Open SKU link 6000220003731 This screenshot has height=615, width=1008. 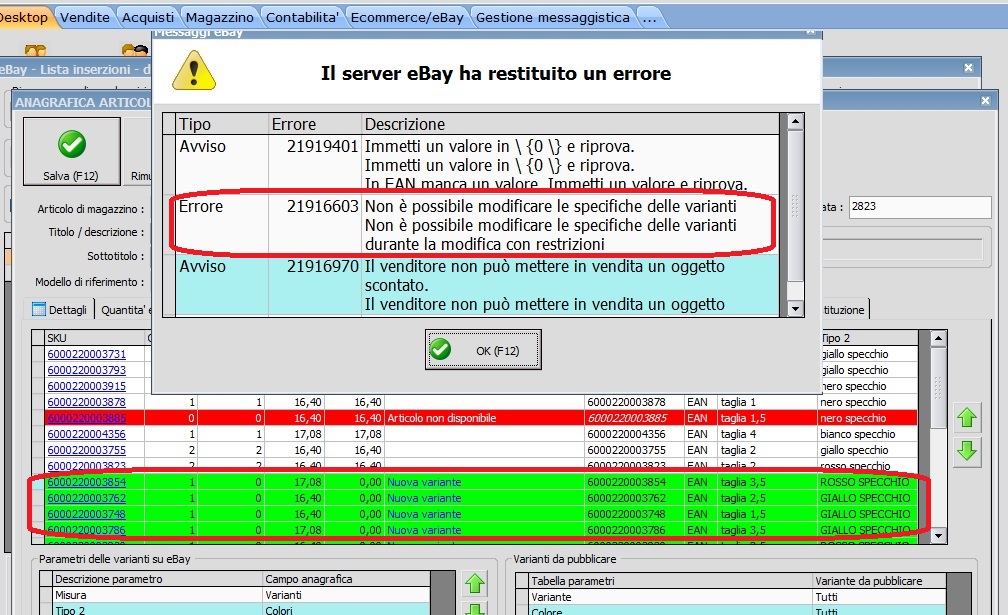point(87,354)
